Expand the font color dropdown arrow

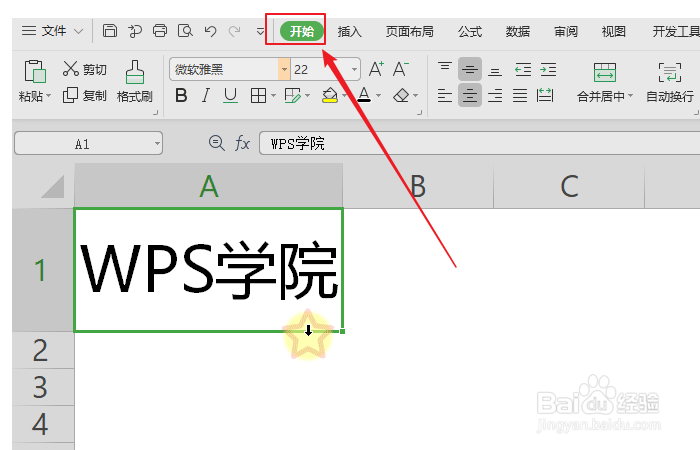point(379,96)
